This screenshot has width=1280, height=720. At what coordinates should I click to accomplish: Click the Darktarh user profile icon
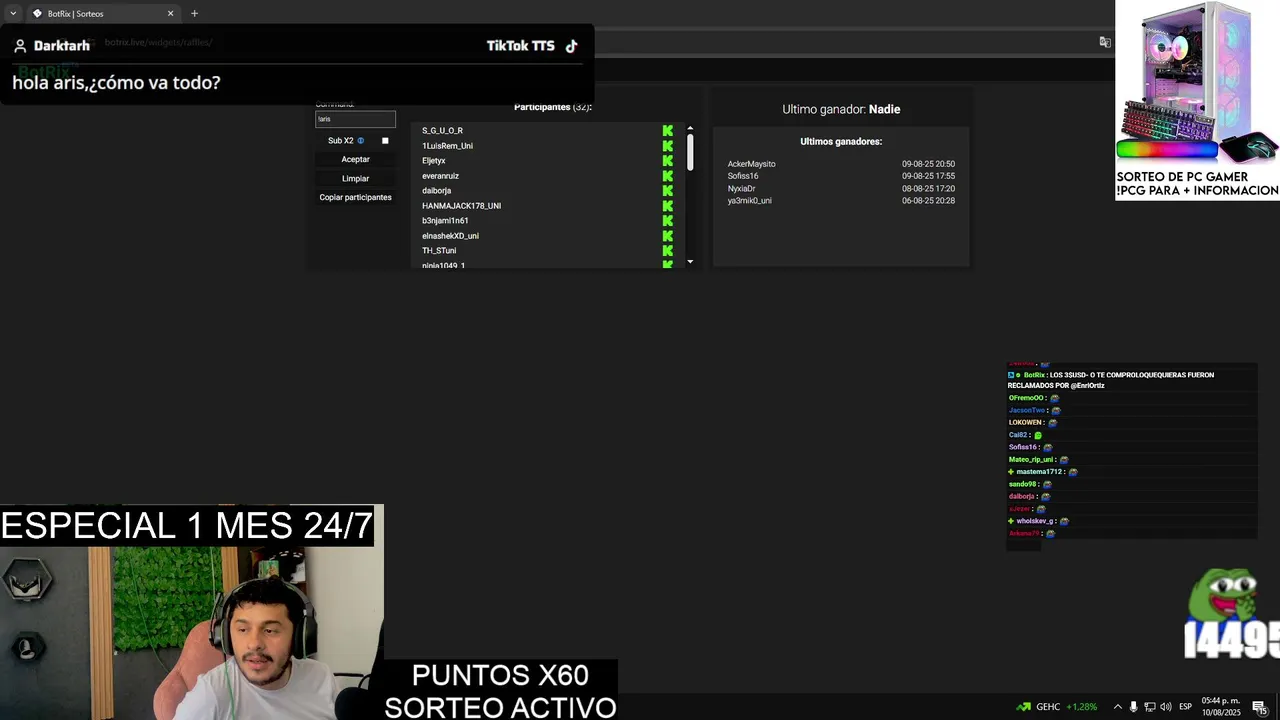tap(20, 46)
